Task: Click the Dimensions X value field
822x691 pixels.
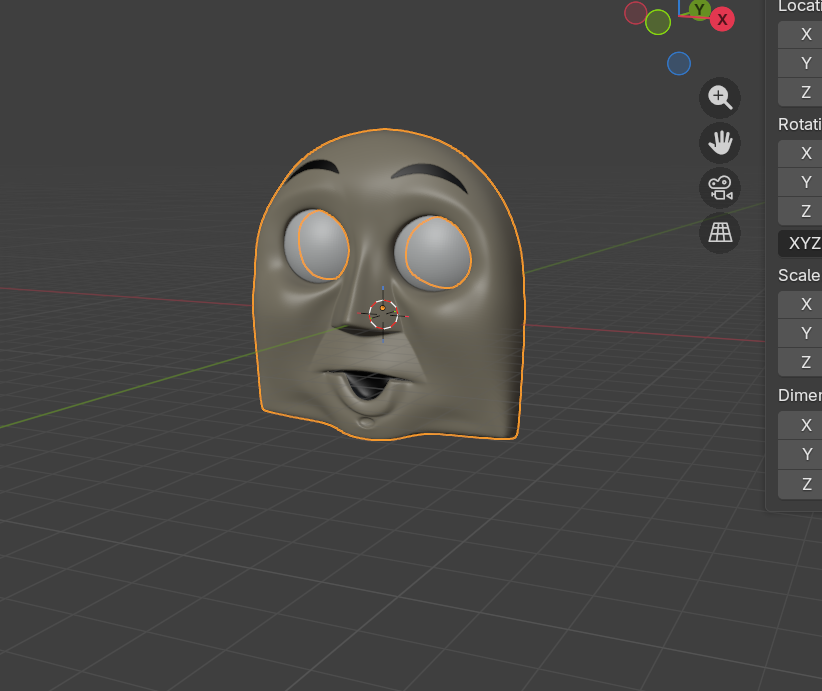Action: tap(800, 425)
